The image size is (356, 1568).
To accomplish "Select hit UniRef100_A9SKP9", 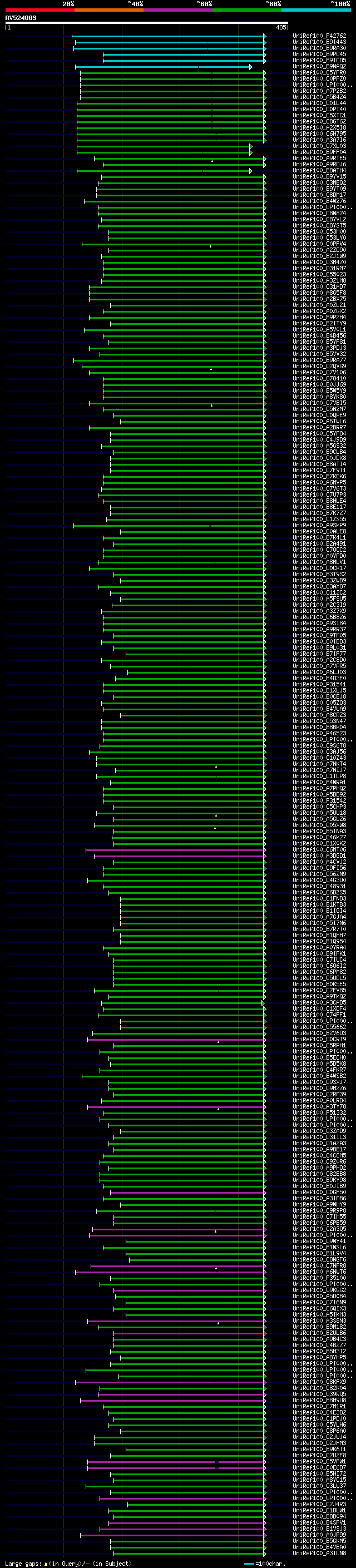I will coord(319,525).
